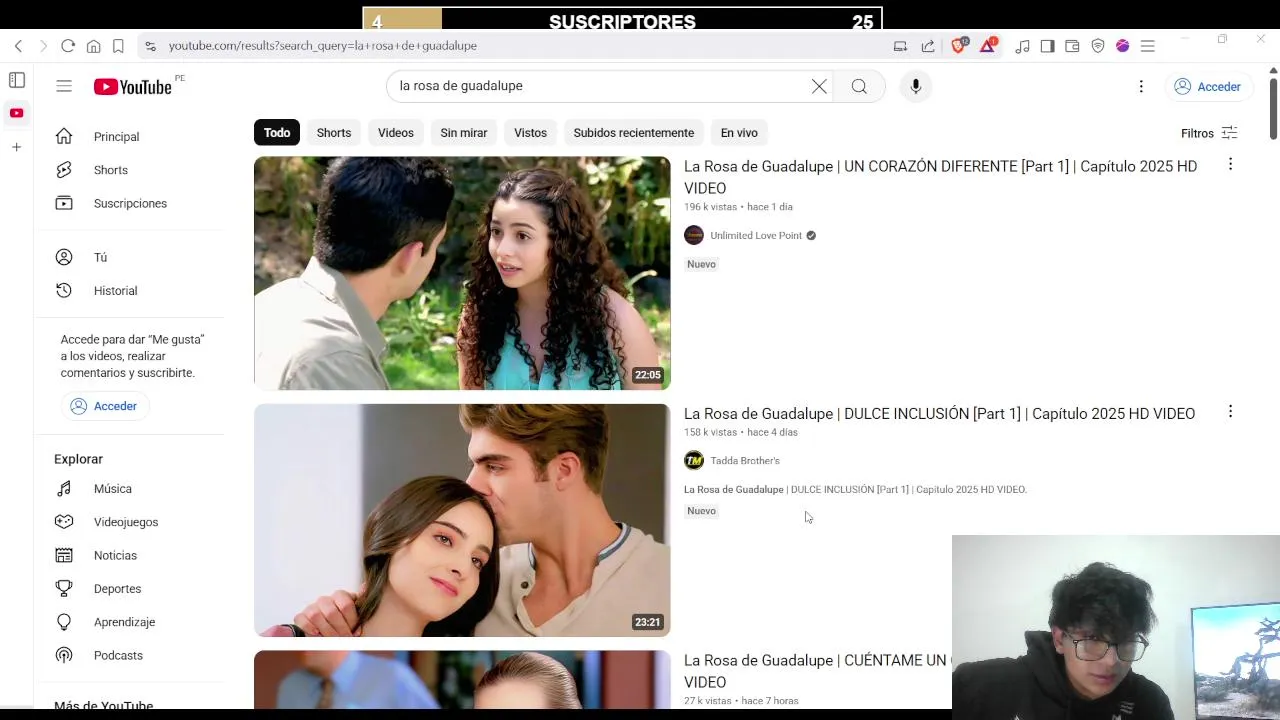Click the YouTube logo

(x=133, y=87)
